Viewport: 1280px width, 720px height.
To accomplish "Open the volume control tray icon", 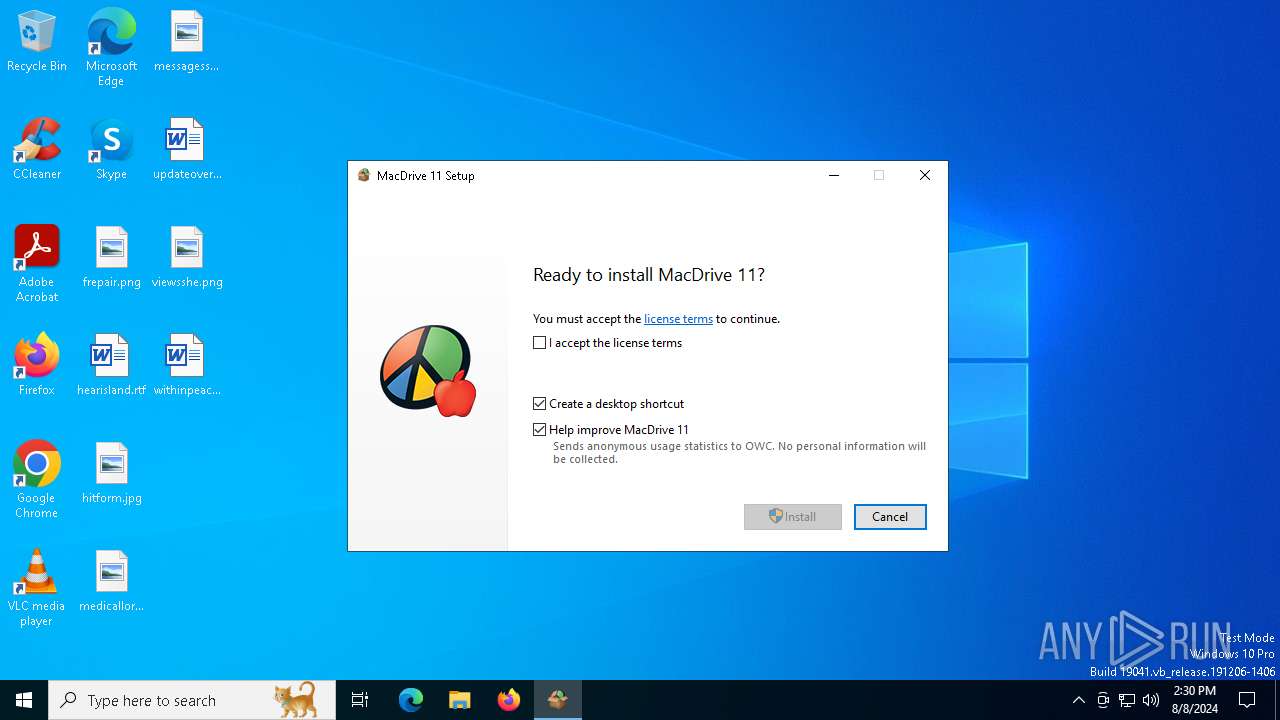I will click(1151, 700).
